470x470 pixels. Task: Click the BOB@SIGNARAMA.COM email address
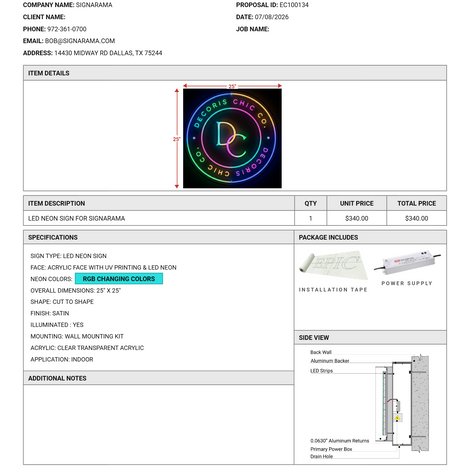[80, 41]
